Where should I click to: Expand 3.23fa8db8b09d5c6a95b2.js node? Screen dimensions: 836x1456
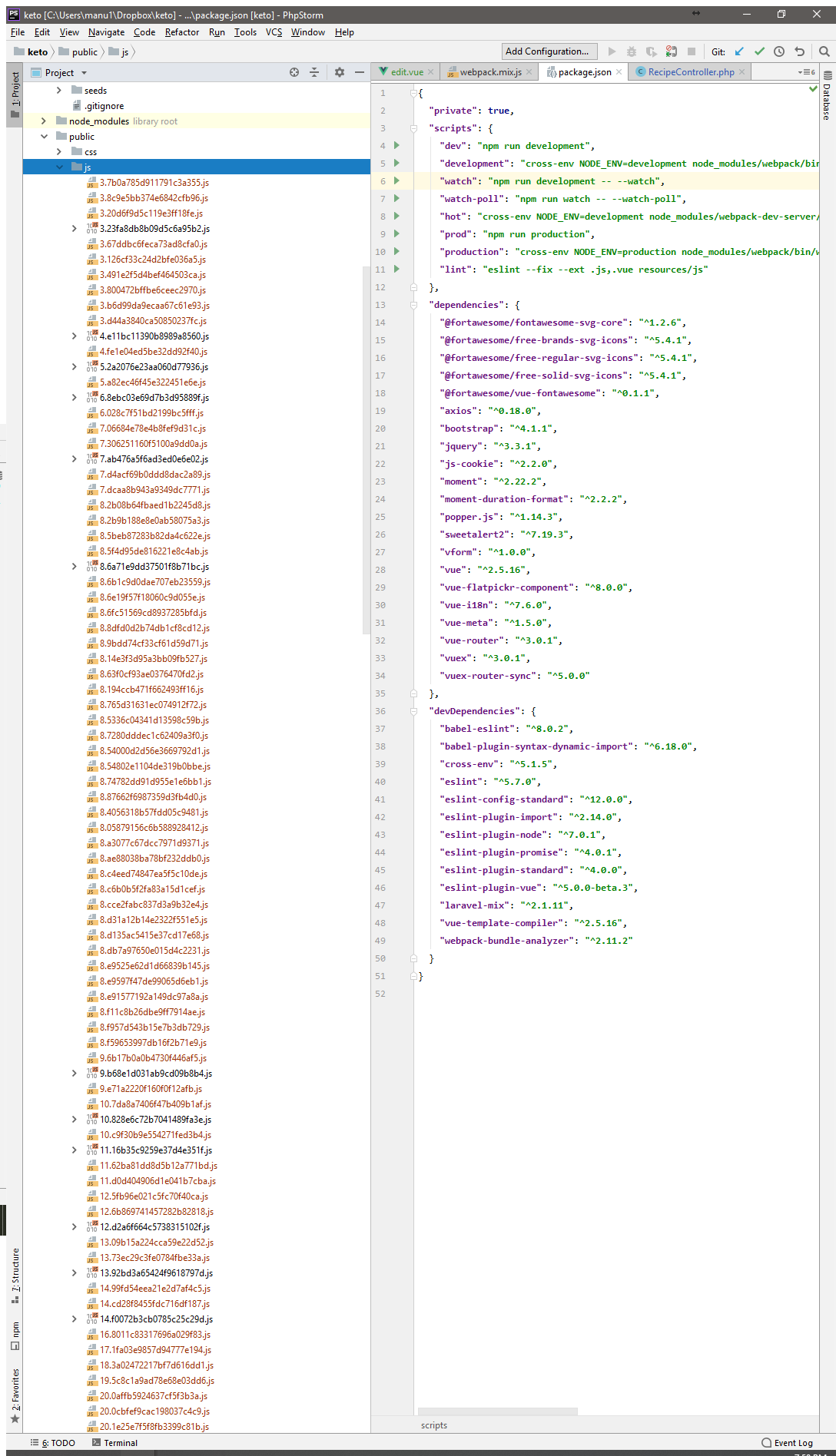coord(75,229)
